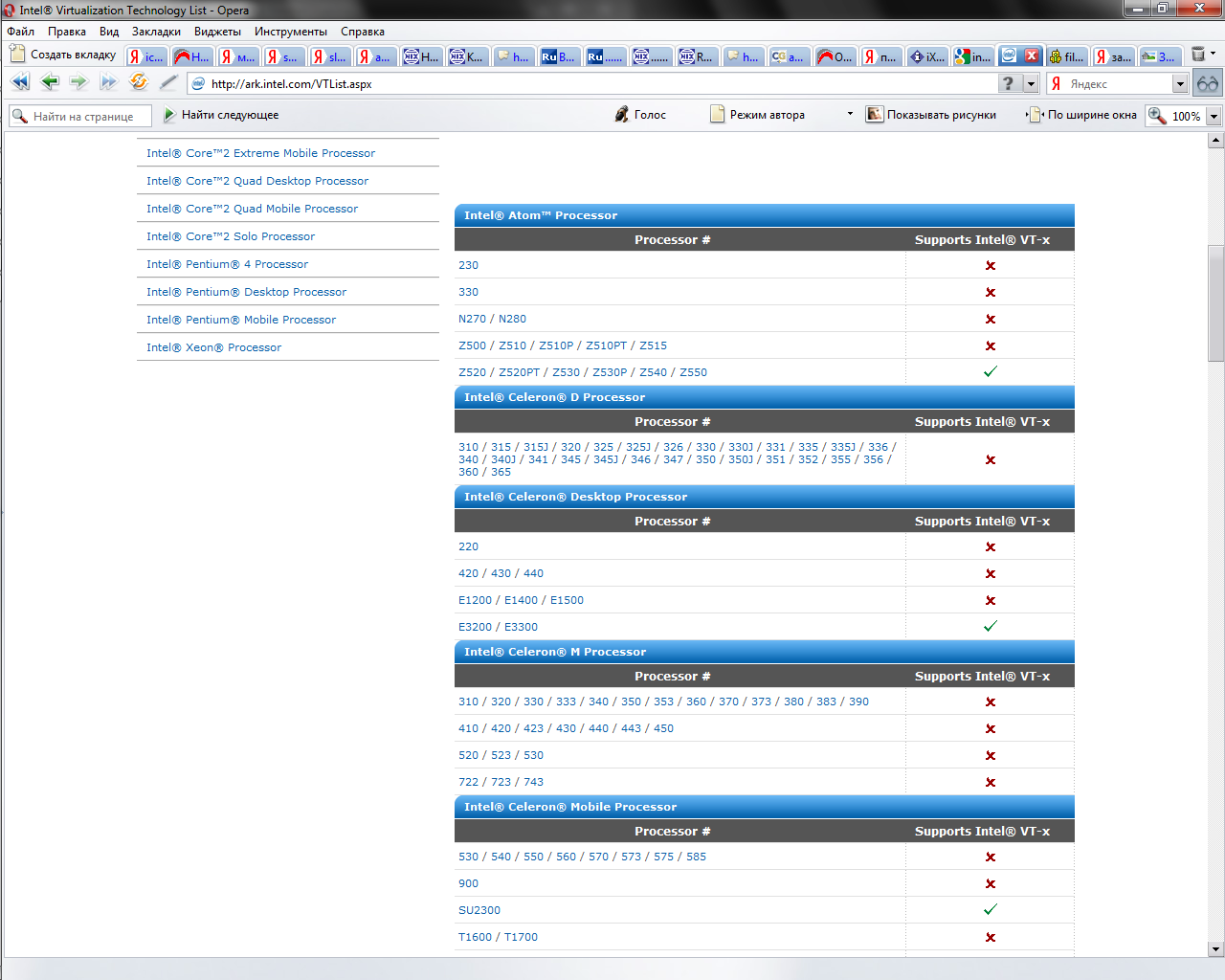Image resolution: width=1225 pixels, height=980 pixels.
Task: Click the fast forward double arrow button
Action: (x=108, y=82)
